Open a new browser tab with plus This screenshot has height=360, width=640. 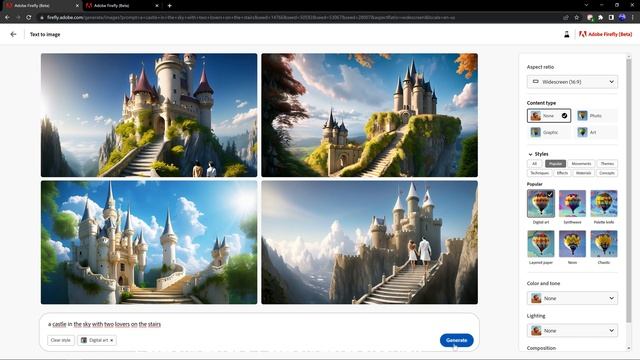pos(169,6)
